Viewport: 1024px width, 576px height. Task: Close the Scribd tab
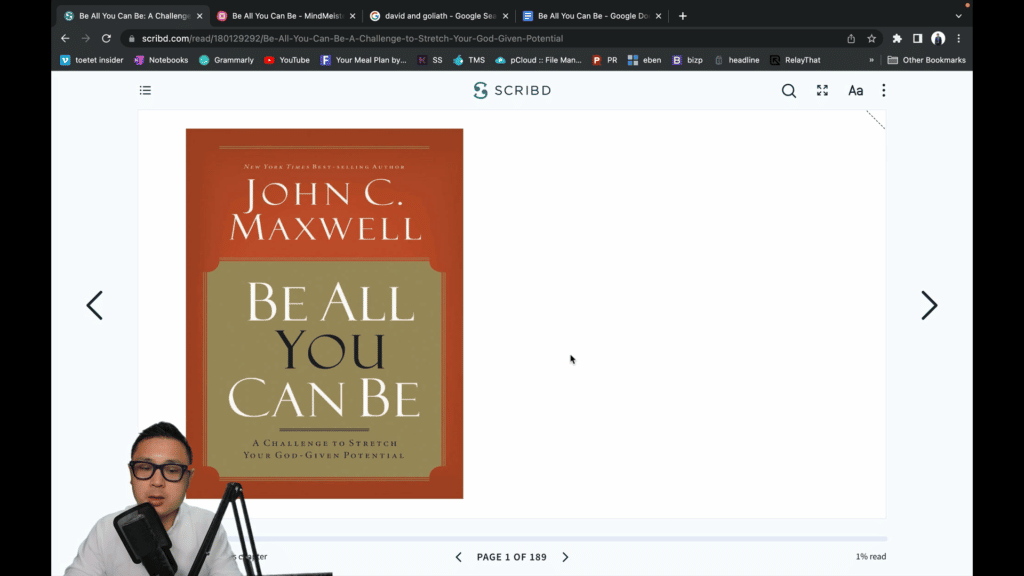[x=200, y=16]
